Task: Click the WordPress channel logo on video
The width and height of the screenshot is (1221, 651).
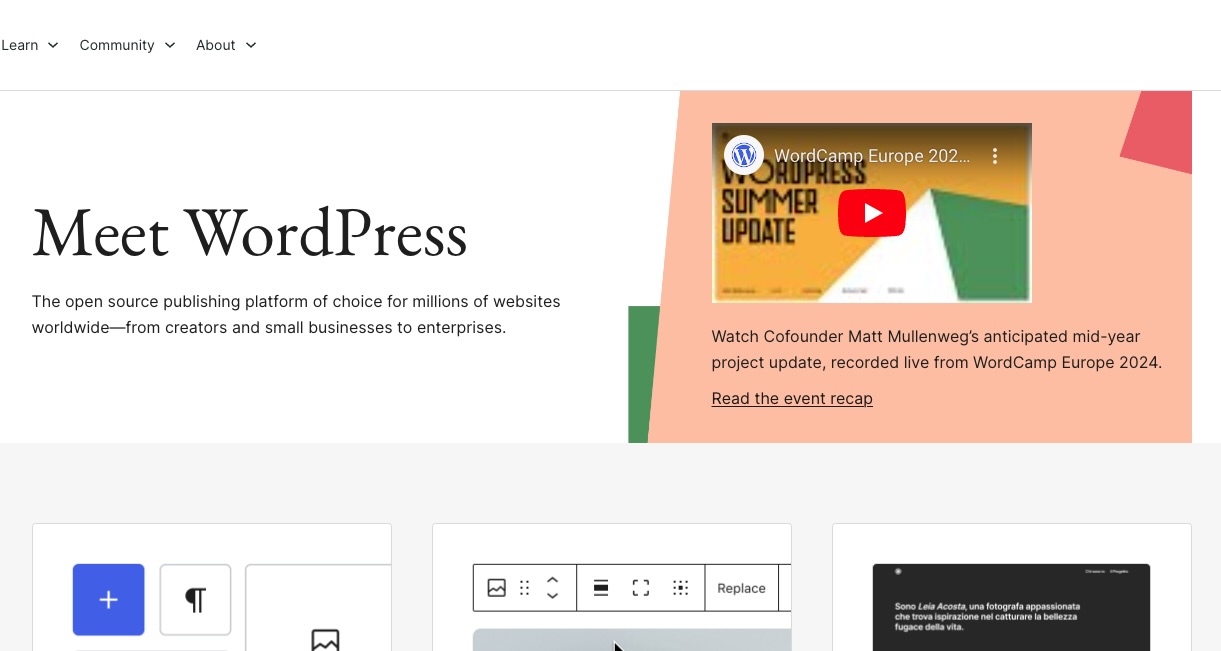Action: [743, 155]
